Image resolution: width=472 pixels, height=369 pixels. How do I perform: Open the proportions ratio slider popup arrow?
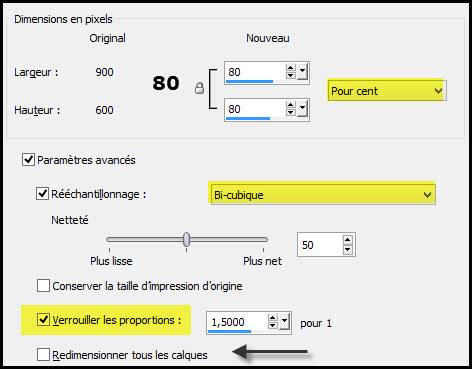(x=284, y=321)
